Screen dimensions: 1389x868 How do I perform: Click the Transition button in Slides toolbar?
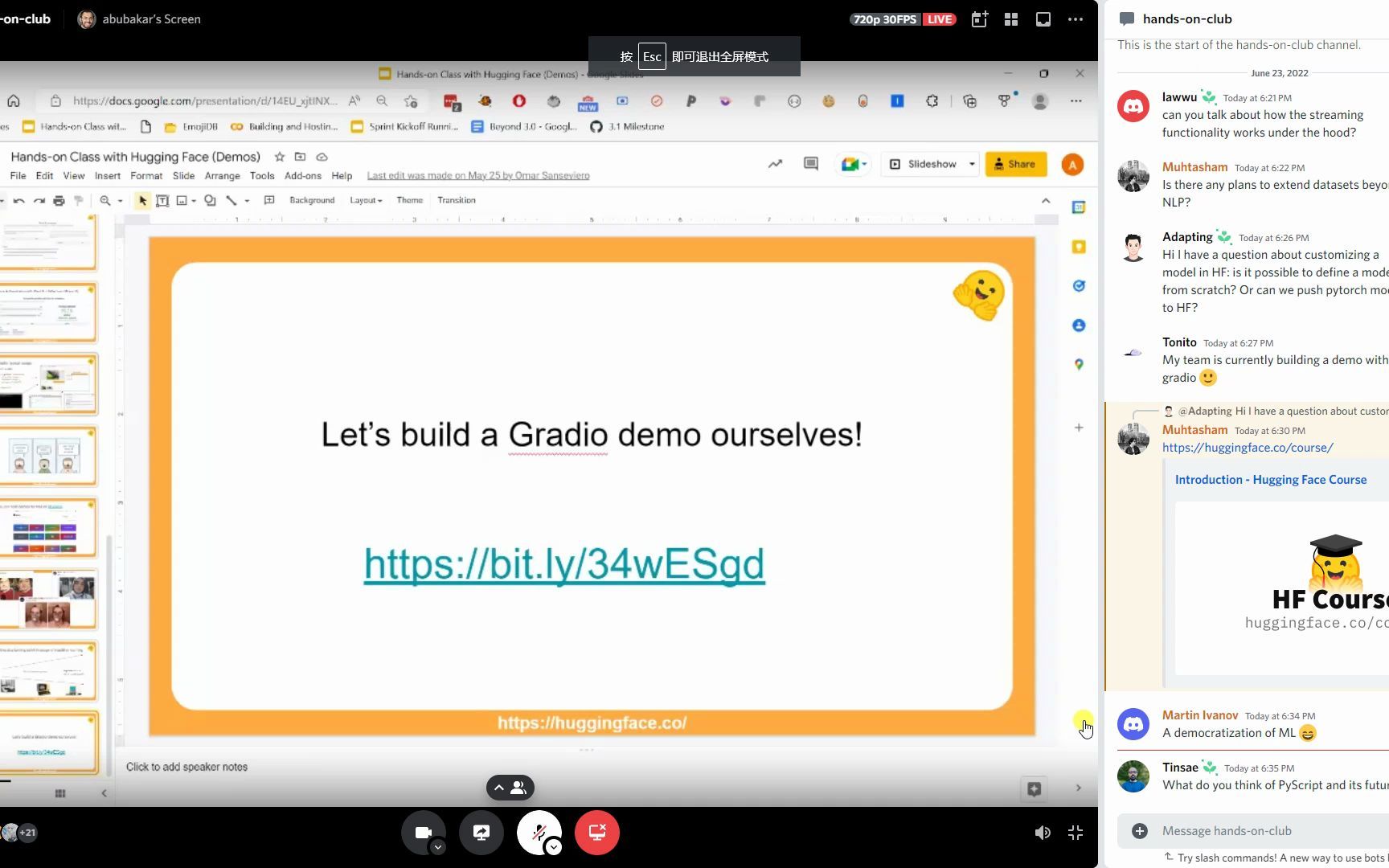pos(457,200)
